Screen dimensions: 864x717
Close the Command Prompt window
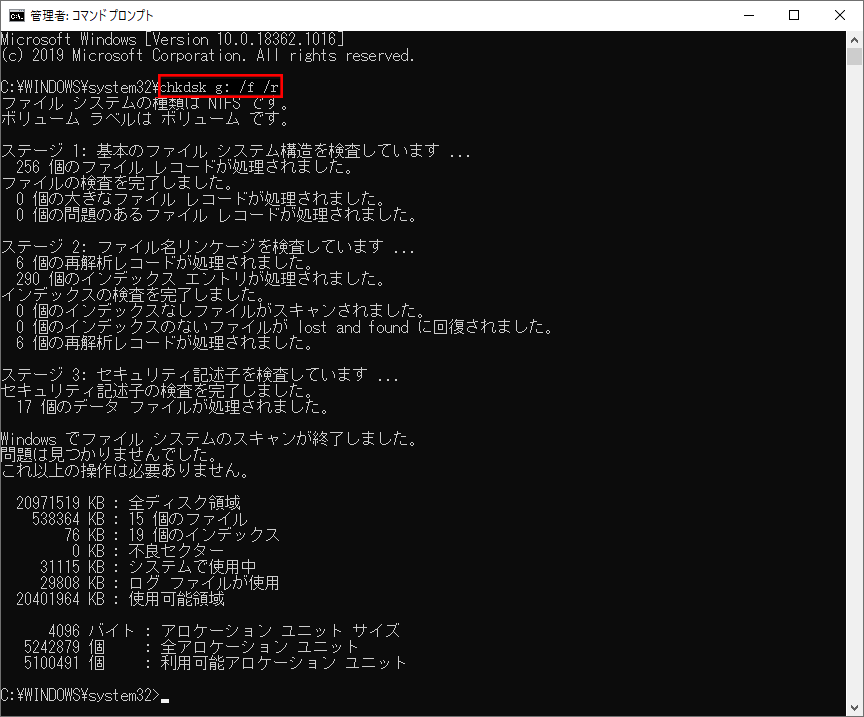pyautogui.click(x=840, y=15)
